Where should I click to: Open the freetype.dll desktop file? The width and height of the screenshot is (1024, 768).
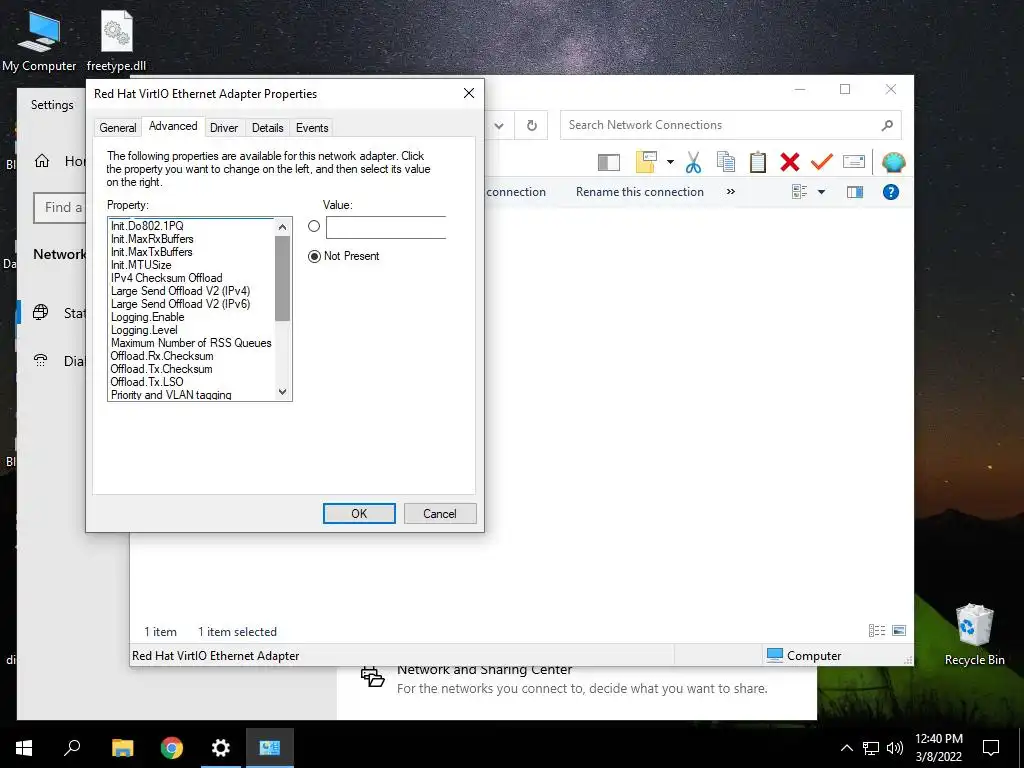pyautogui.click(x=116, y=42)
